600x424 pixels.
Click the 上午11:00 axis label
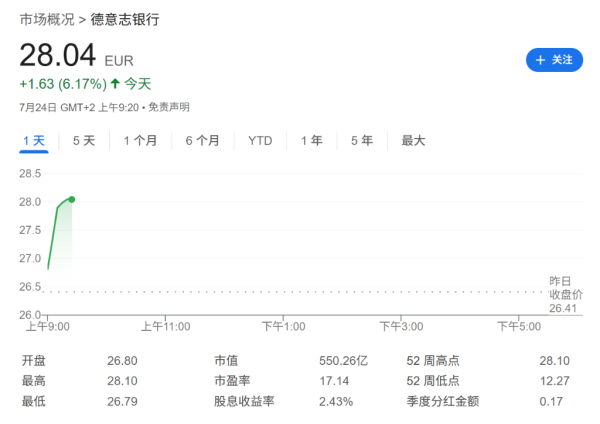coord(166,326)
